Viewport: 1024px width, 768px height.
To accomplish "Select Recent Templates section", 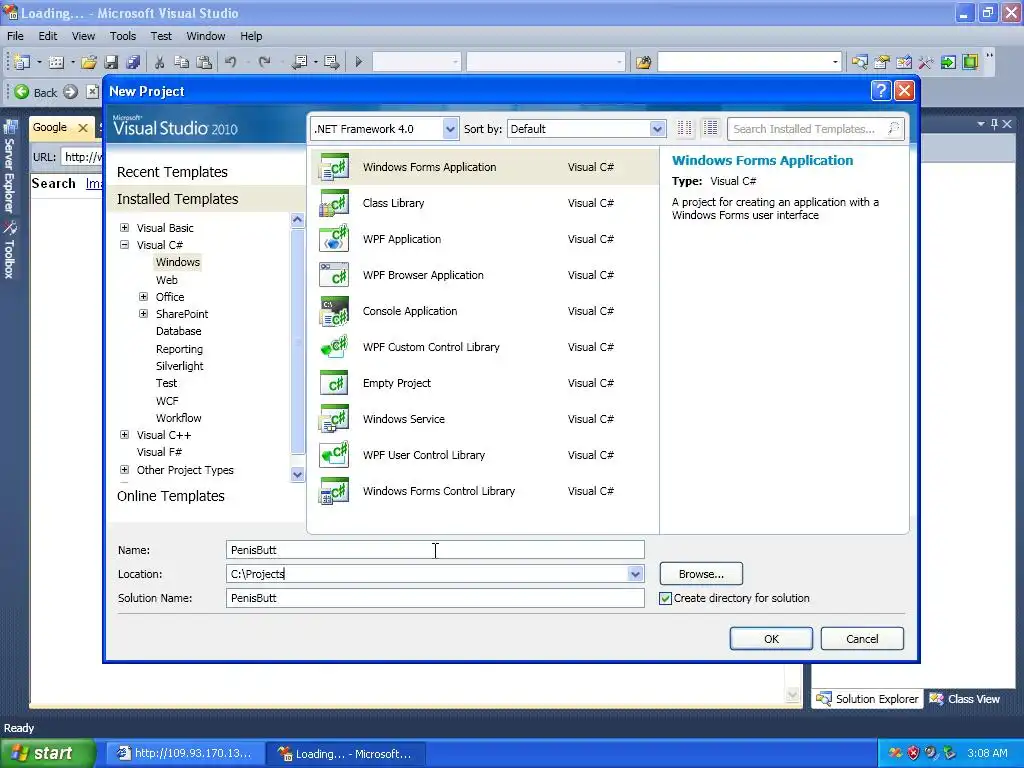I will (x=172, y=172).
